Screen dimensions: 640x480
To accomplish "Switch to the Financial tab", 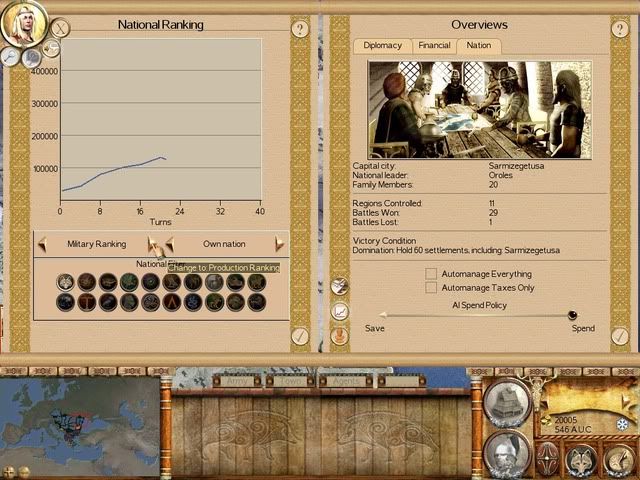I will click(x=433, y=45).
